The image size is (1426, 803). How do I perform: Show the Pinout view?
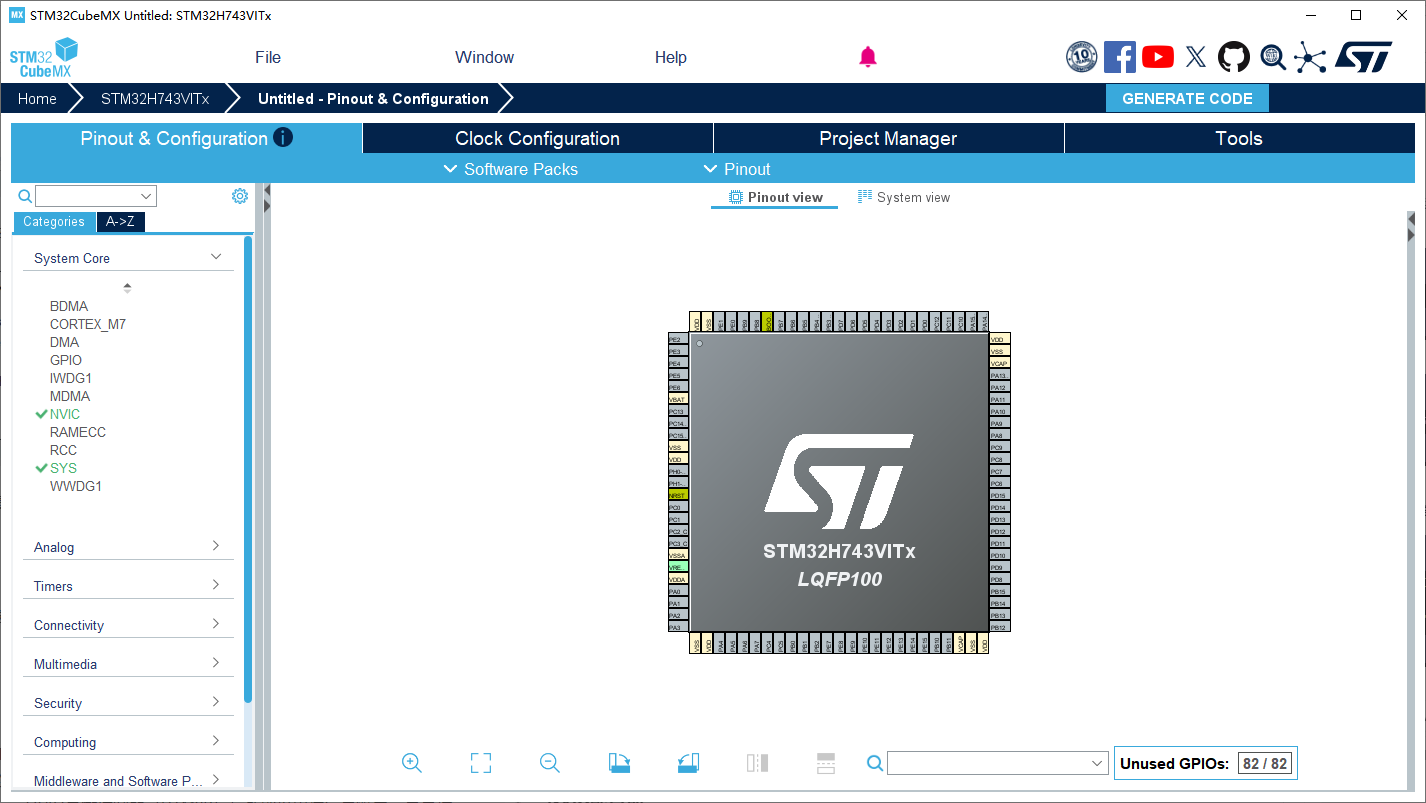tap(775, 197)
